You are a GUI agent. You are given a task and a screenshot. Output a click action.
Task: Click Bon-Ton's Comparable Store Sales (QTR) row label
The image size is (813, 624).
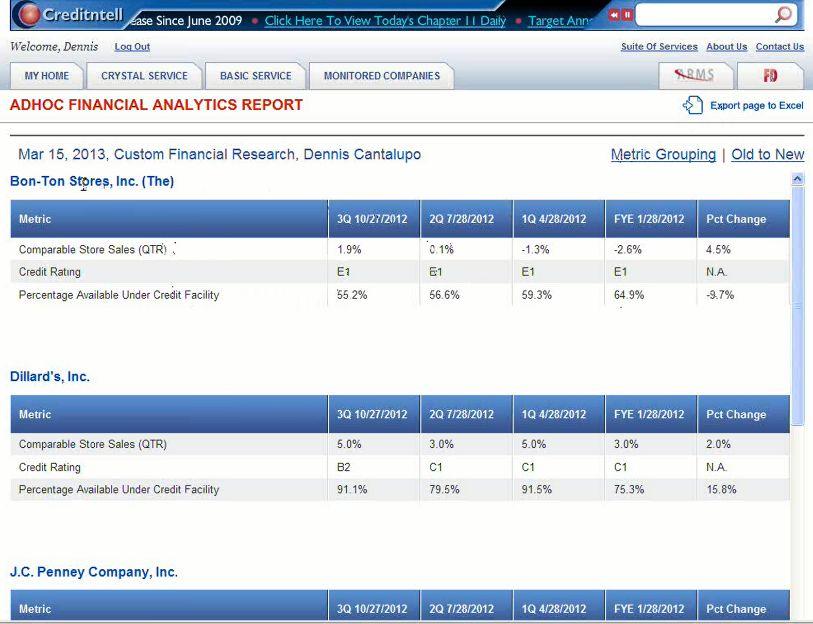pyautogui.click(x=93, y=249)
